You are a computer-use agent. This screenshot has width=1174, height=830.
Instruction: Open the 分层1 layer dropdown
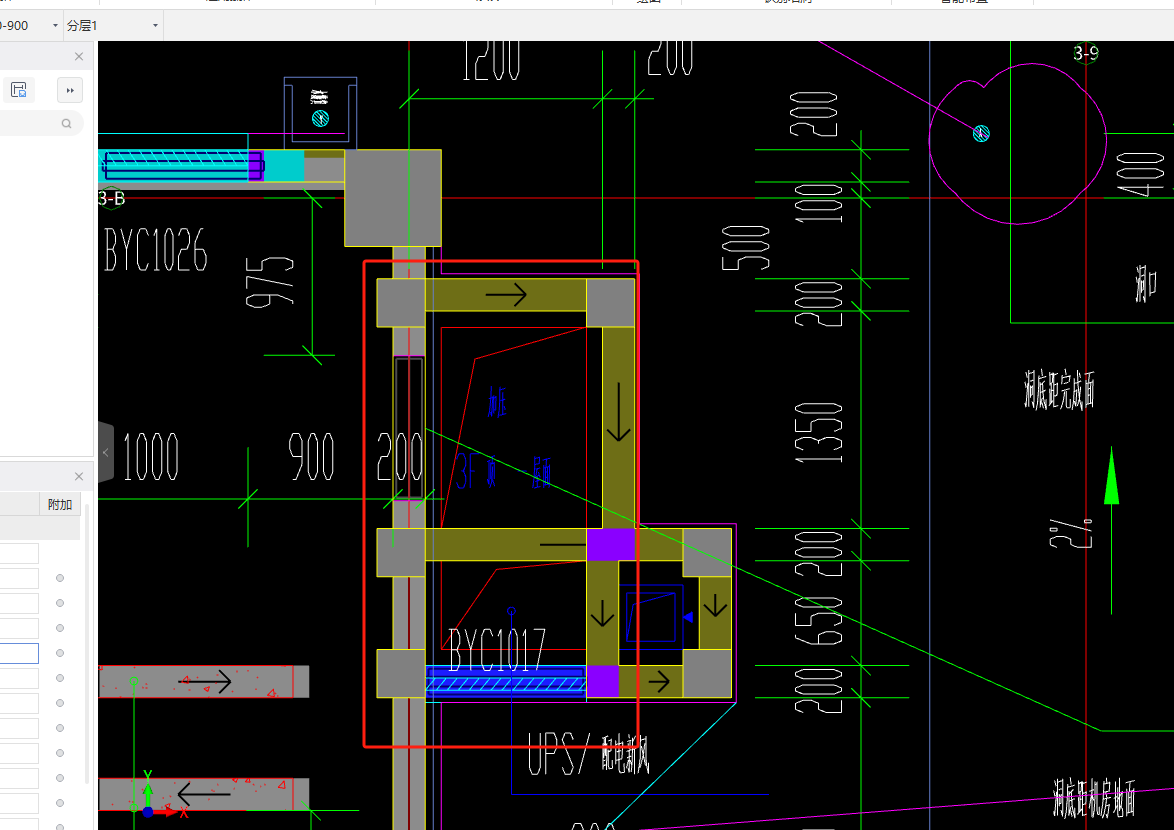click(113, 25)
